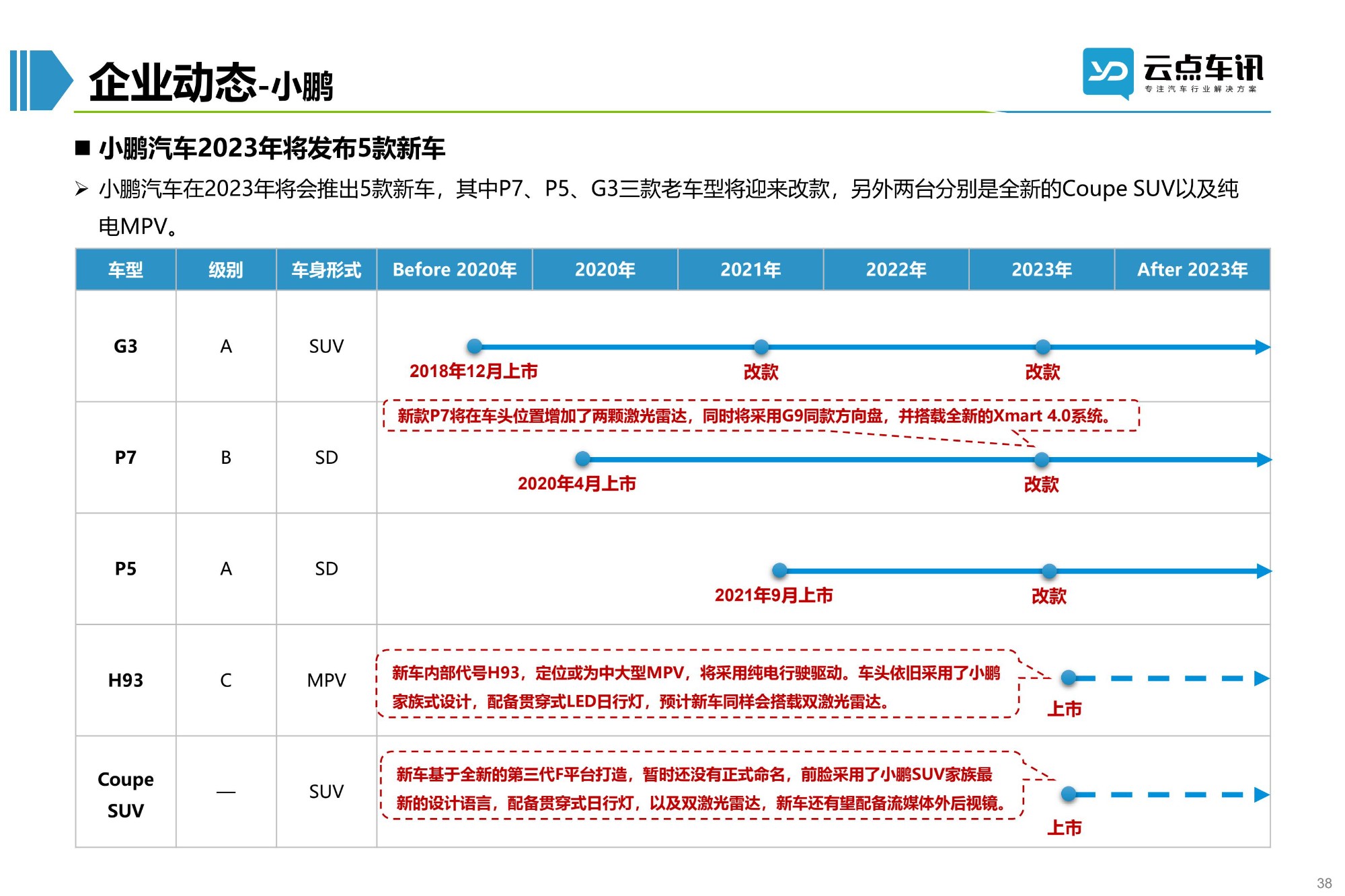Click the 车型 column header
This screenshot has height=896, width=1345.
click(x=126, y=270)
